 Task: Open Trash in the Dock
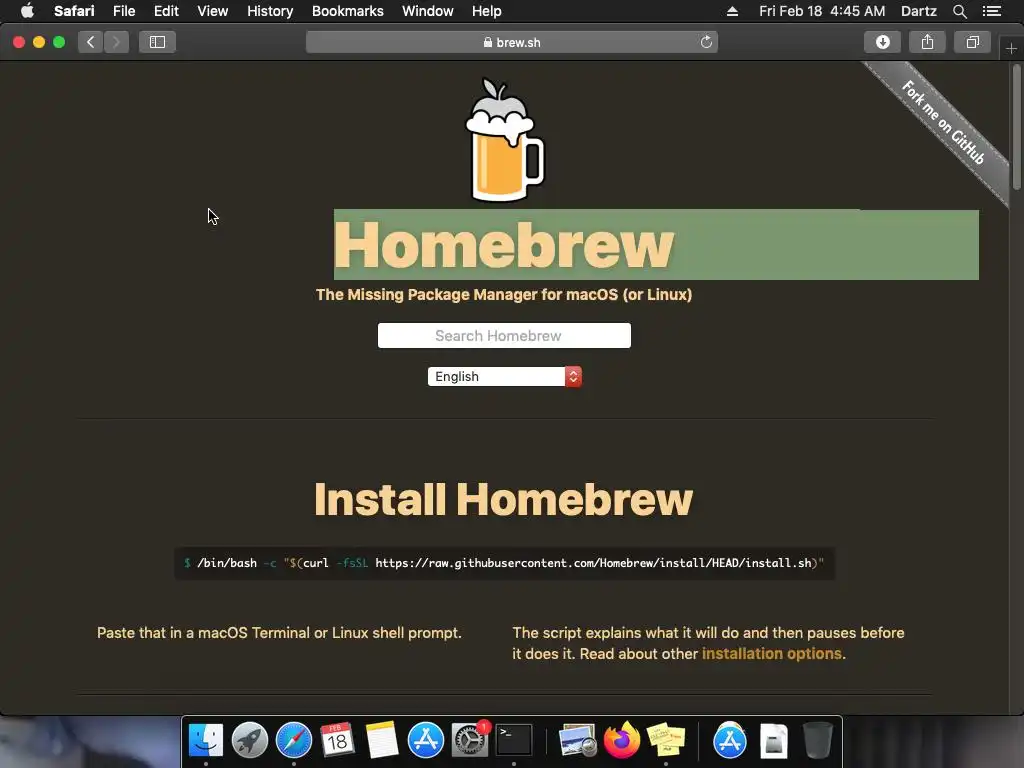click(x=817, y=741)
